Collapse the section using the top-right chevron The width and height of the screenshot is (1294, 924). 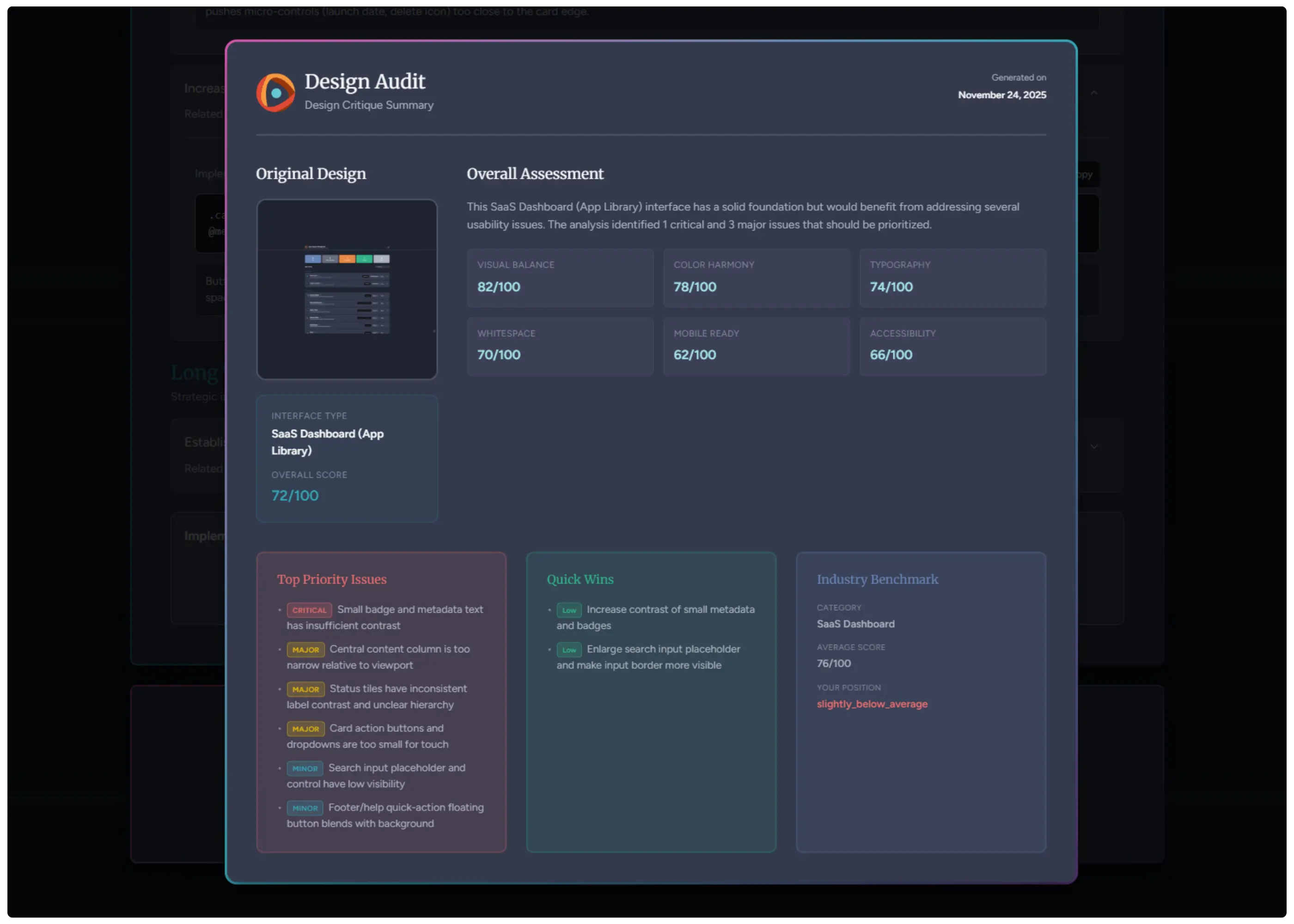tap(1094, 92)
